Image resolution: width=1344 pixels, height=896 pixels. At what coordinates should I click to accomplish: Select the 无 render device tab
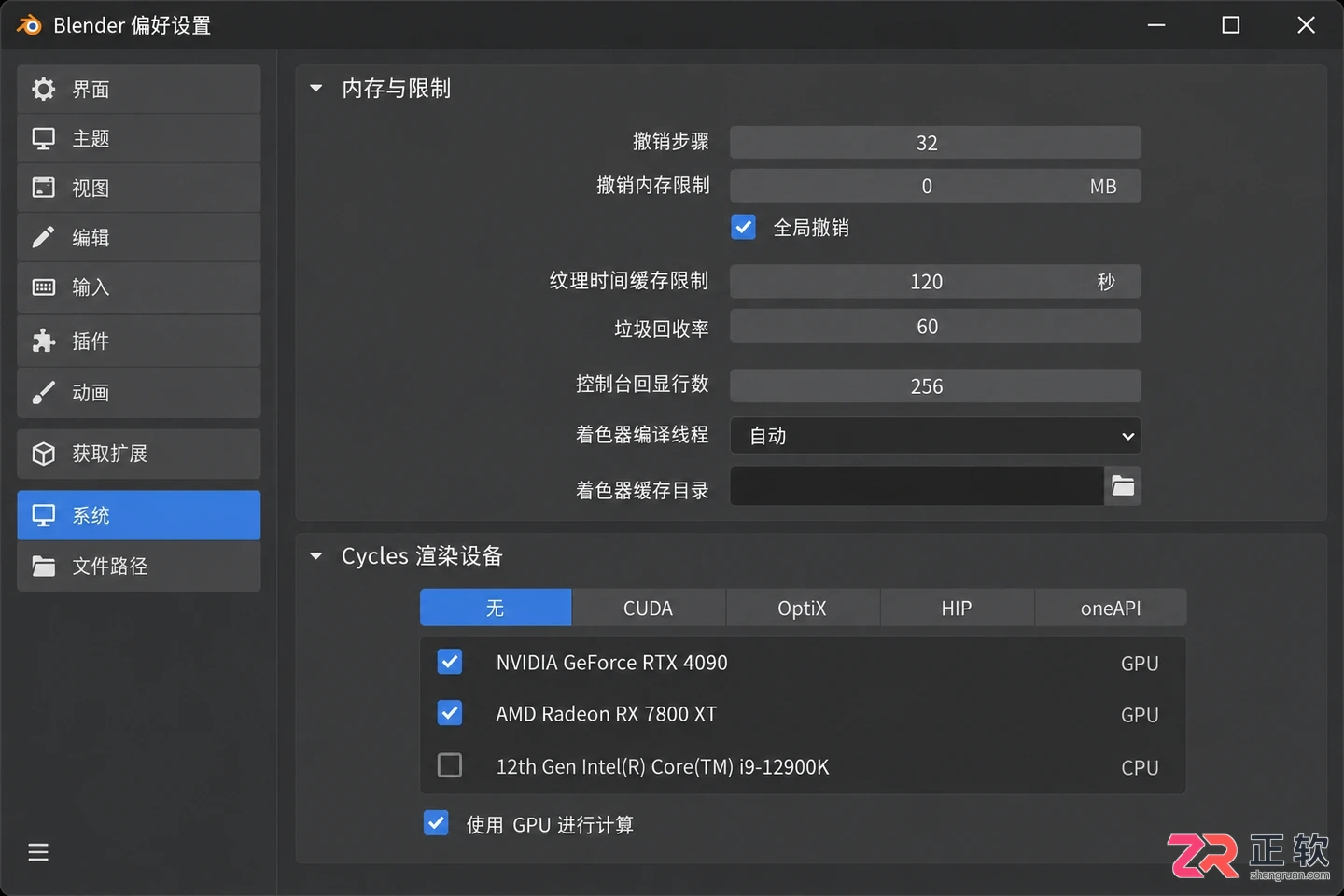pos(496,608)
